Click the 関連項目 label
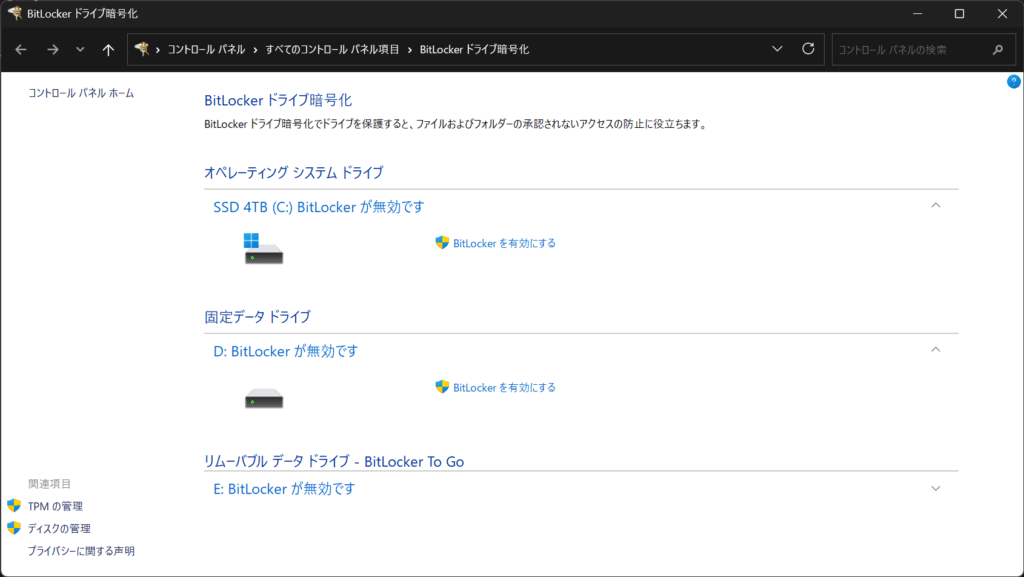 tap(50, 484)
